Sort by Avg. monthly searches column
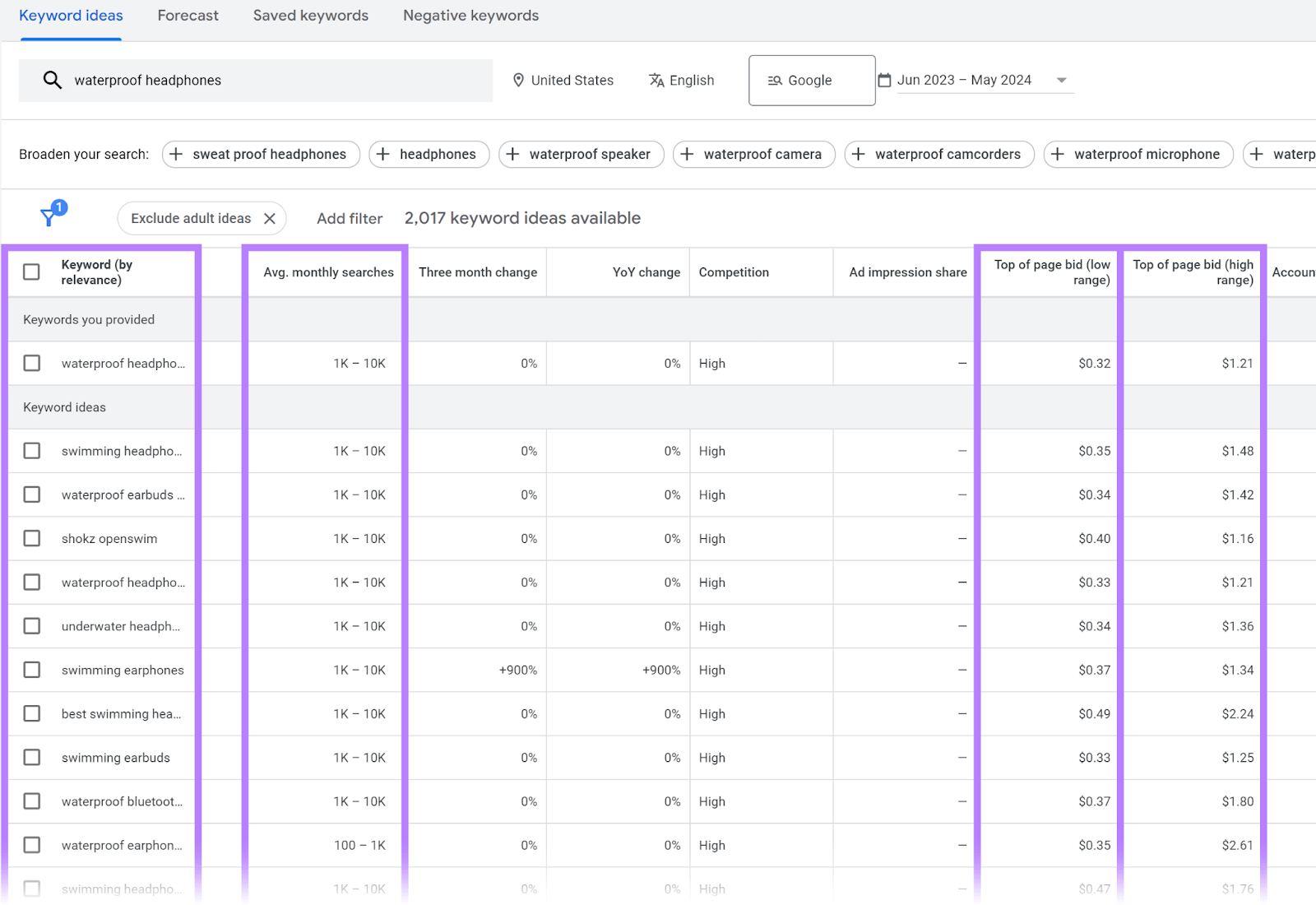This screenshot has width=1316, height=905. 328,272
